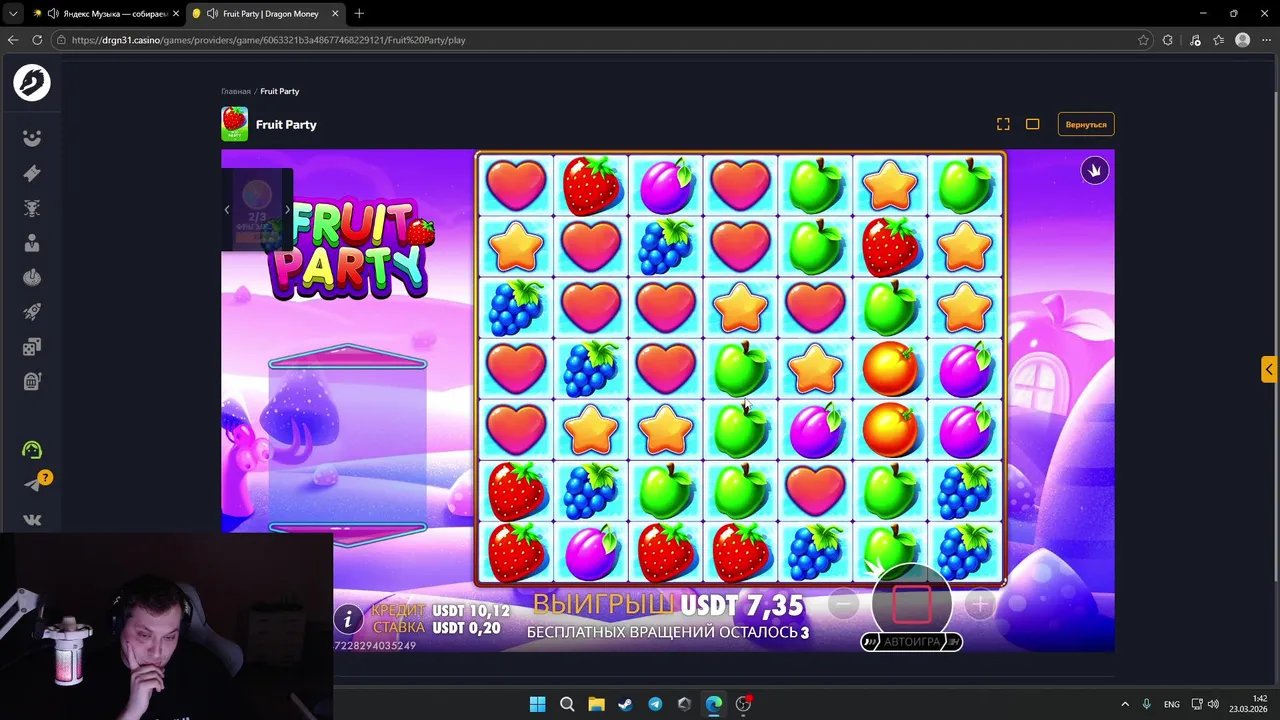Image resolution: width=1280 pixels, height=720 pixels.
Task: Go to previous promo slide arrow
Action: tap(227, 210)
